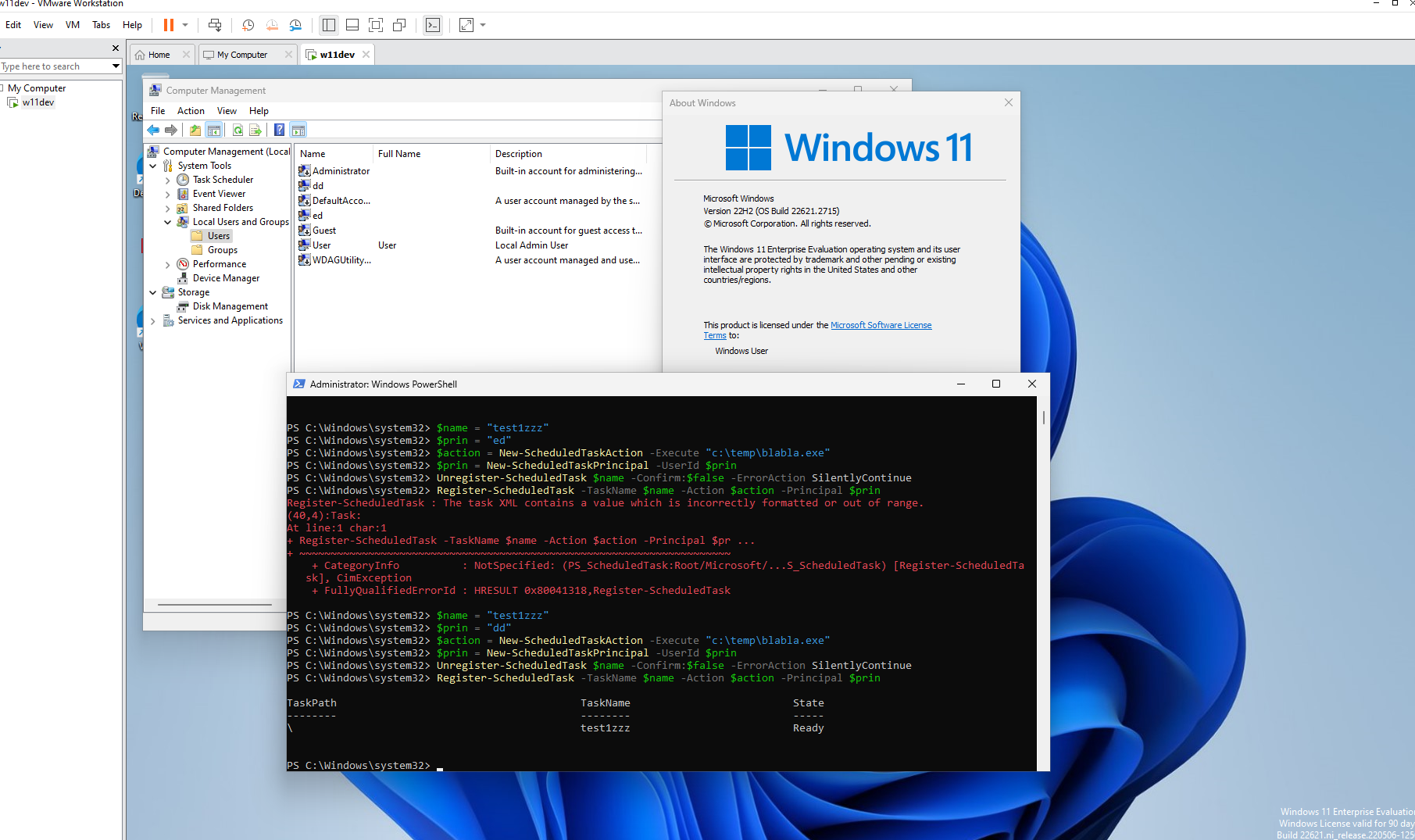
Task: Open File menu in Computer Management
Action: coord(158,111)
